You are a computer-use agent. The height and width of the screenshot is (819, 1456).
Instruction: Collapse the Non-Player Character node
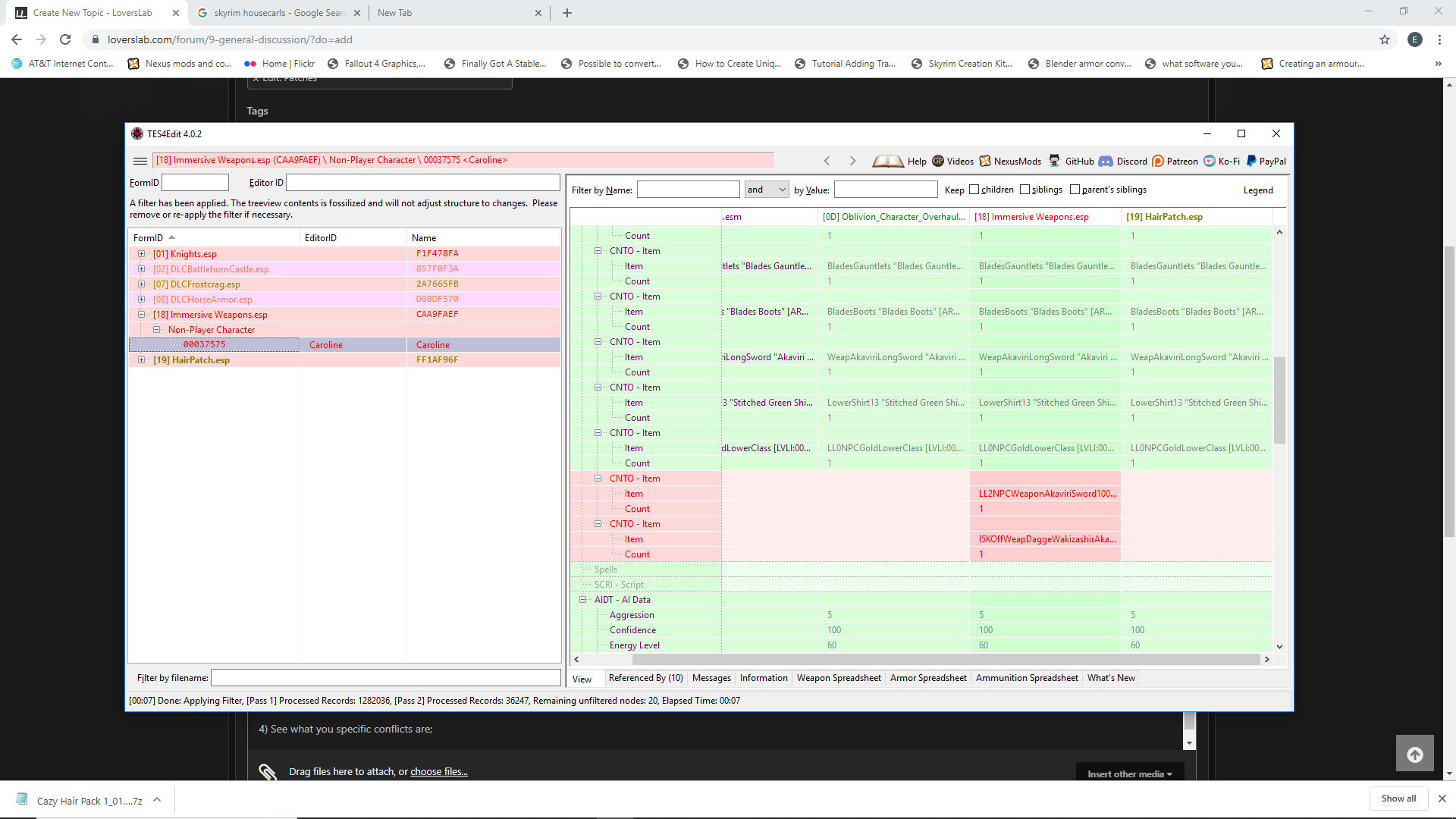156,330
